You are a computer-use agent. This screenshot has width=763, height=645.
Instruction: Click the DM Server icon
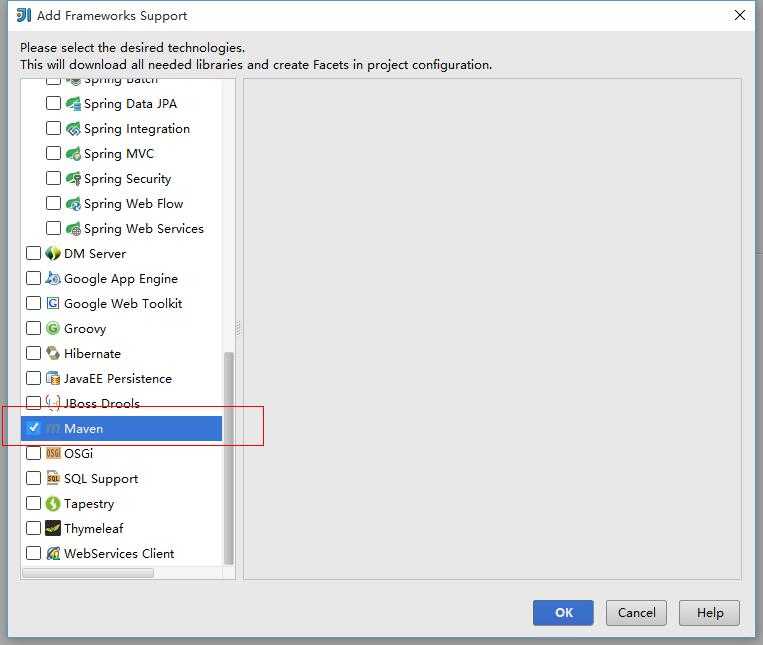point(53,253)
